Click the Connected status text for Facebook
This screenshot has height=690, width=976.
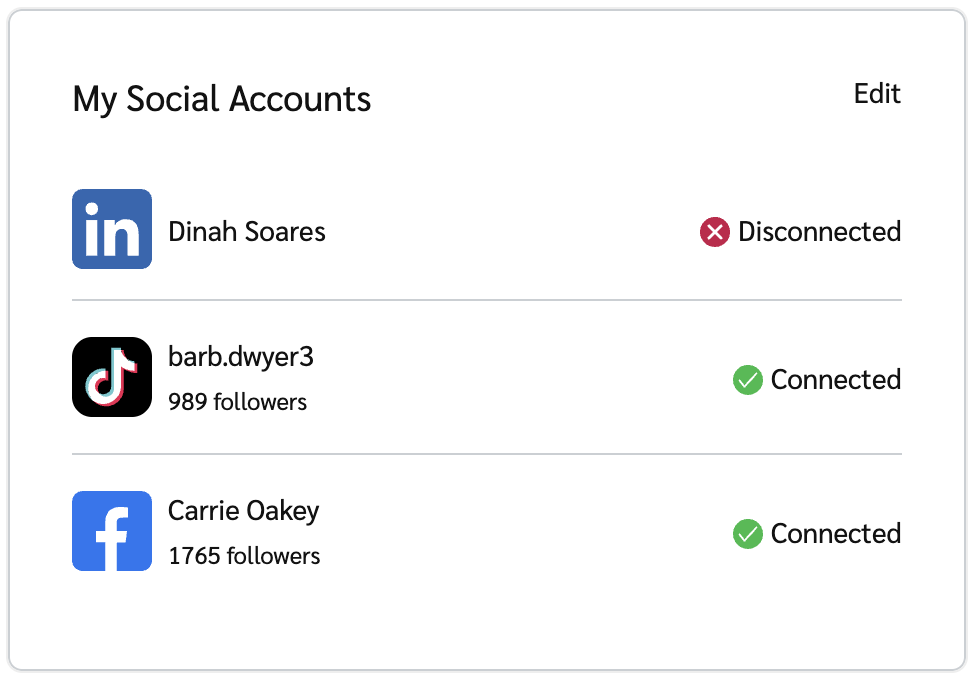835,534
